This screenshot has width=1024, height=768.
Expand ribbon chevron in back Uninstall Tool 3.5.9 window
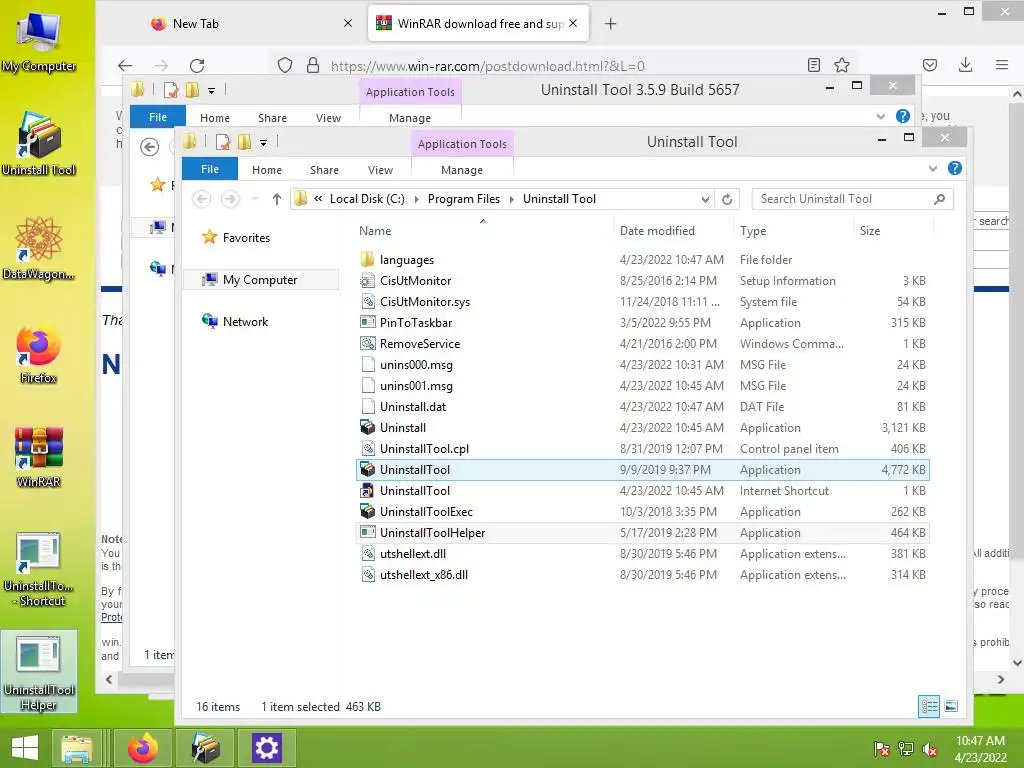click(x=880, y=116)
